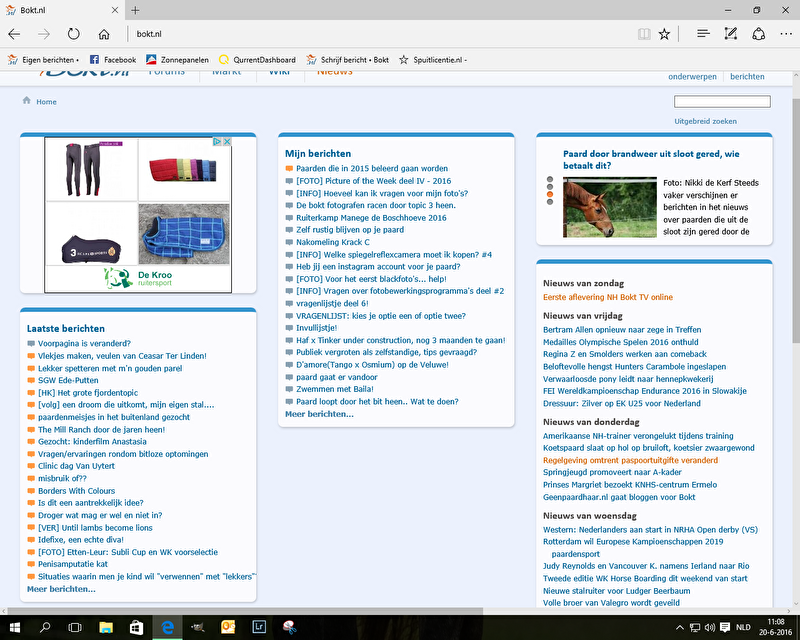Open Lightroom from the taskbar
The width and height of the screenshot is (800, 640).
point(259,627)
